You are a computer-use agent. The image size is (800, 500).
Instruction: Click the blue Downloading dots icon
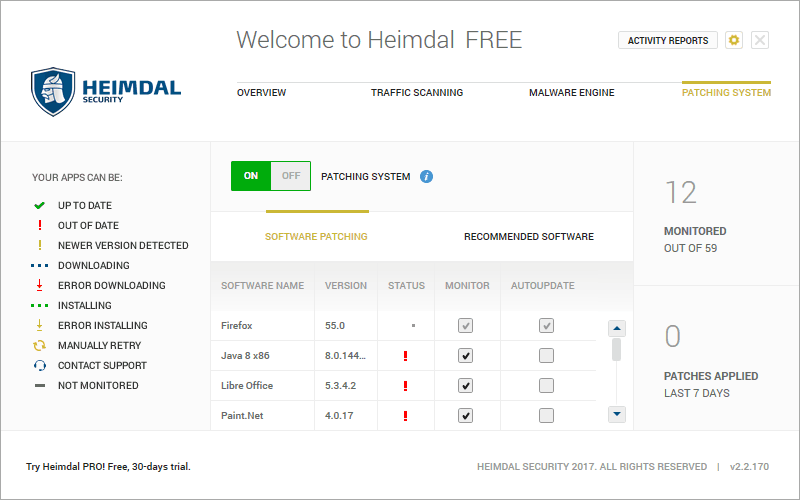coord(40,265)
